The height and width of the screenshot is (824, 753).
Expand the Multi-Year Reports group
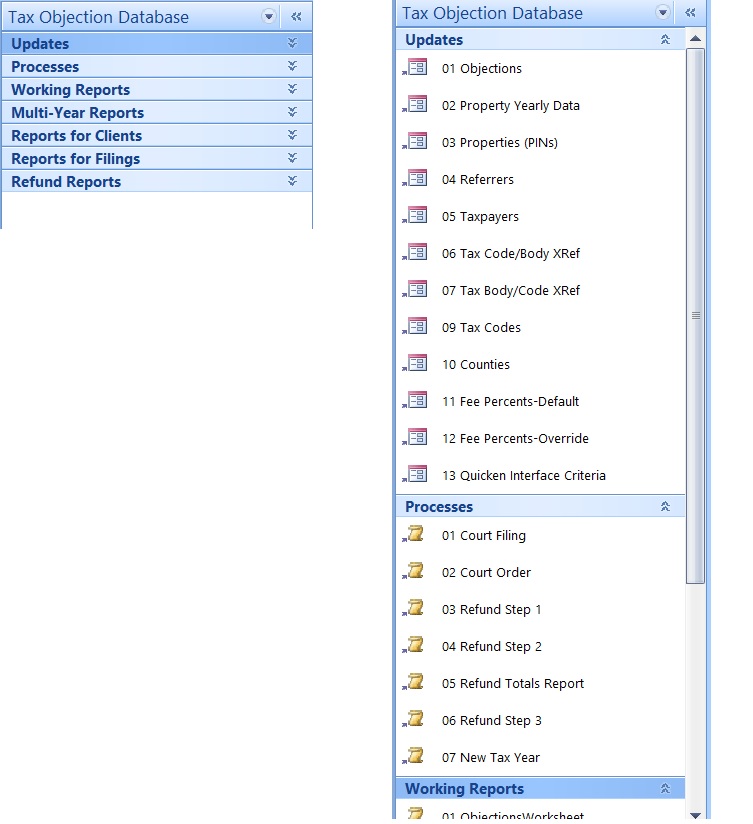point(292,112)
